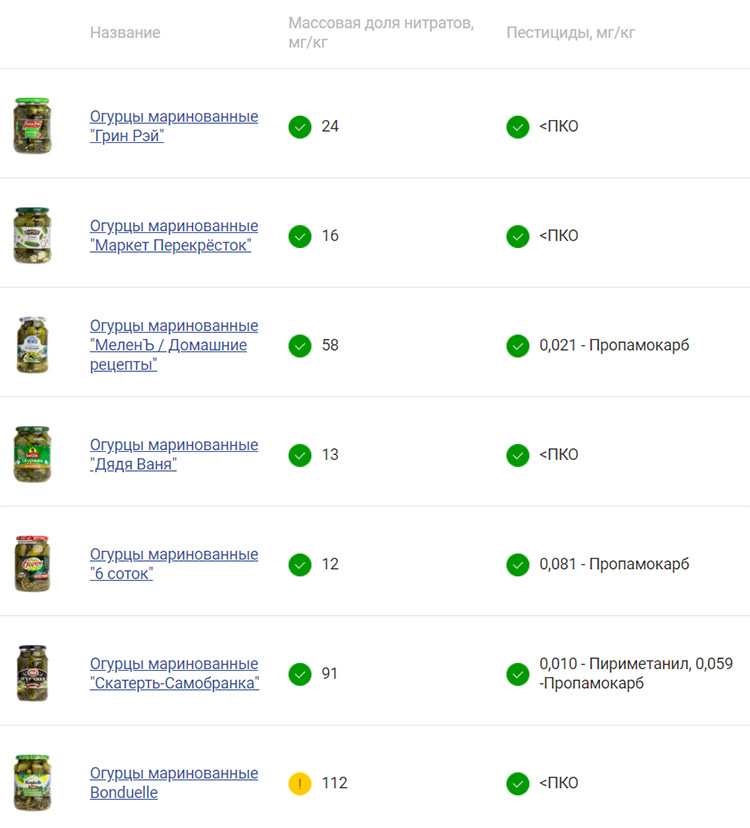Click the Маркет Перекрёсток jar image

tap(32, 236)
